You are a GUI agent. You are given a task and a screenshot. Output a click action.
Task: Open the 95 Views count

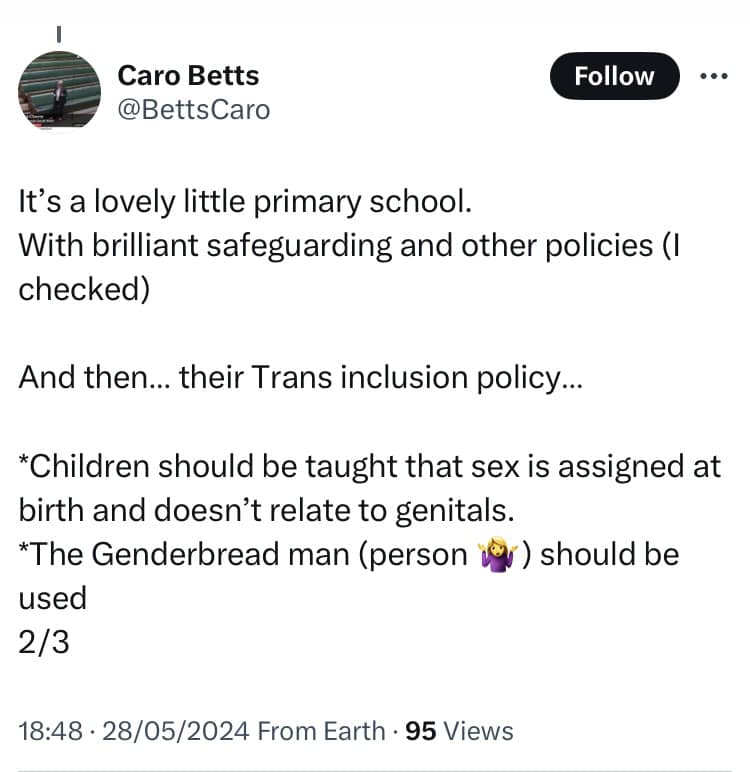[x=460, y=731]
